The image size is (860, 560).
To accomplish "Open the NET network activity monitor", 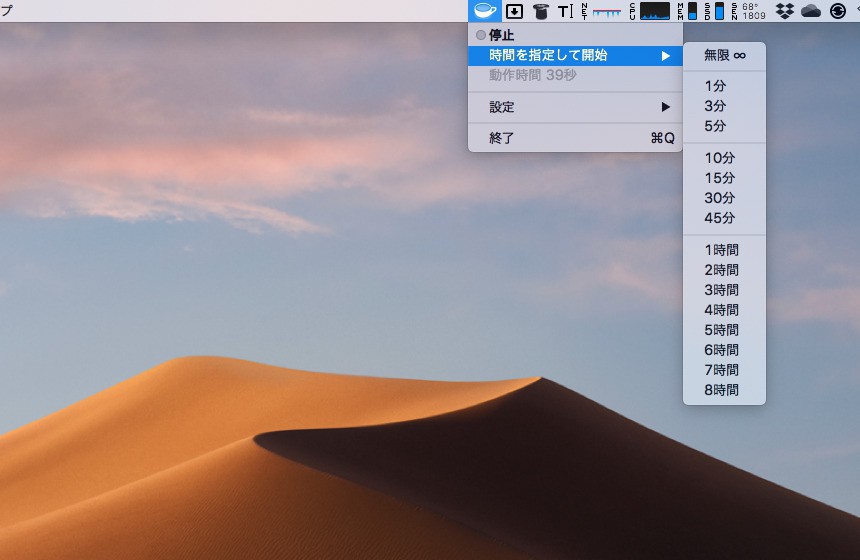I will click(x=600, y=11).
